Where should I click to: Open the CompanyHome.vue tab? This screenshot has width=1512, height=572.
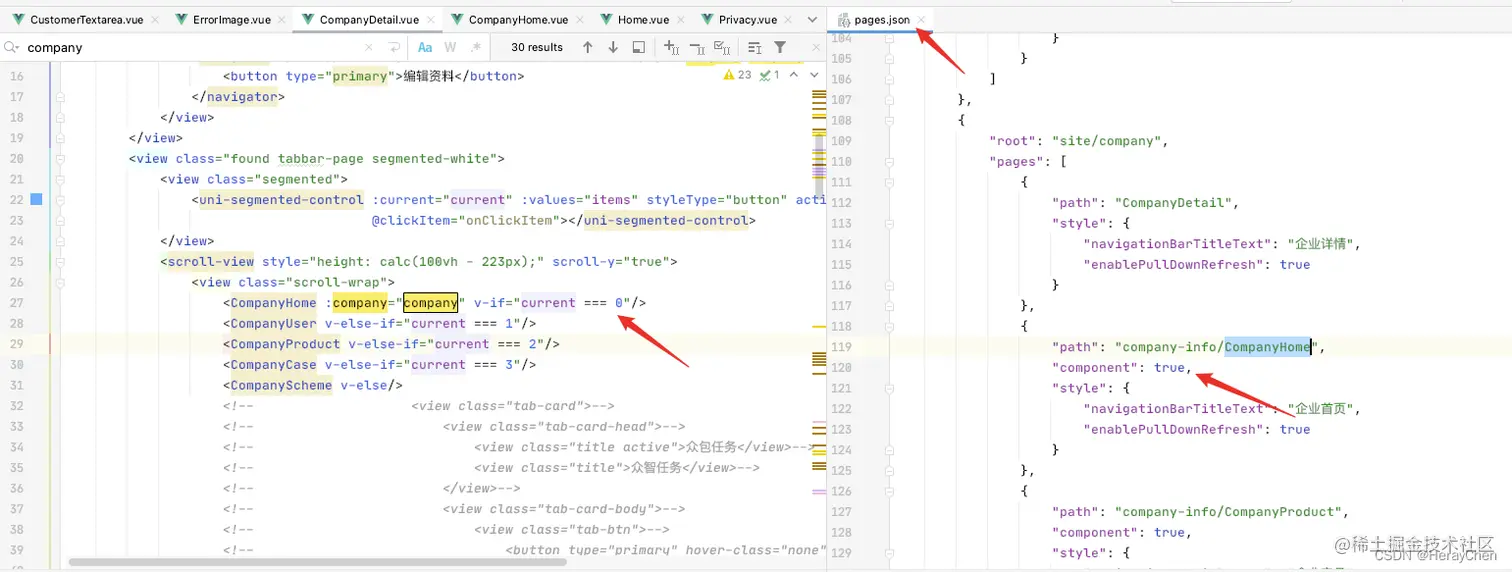518,19
